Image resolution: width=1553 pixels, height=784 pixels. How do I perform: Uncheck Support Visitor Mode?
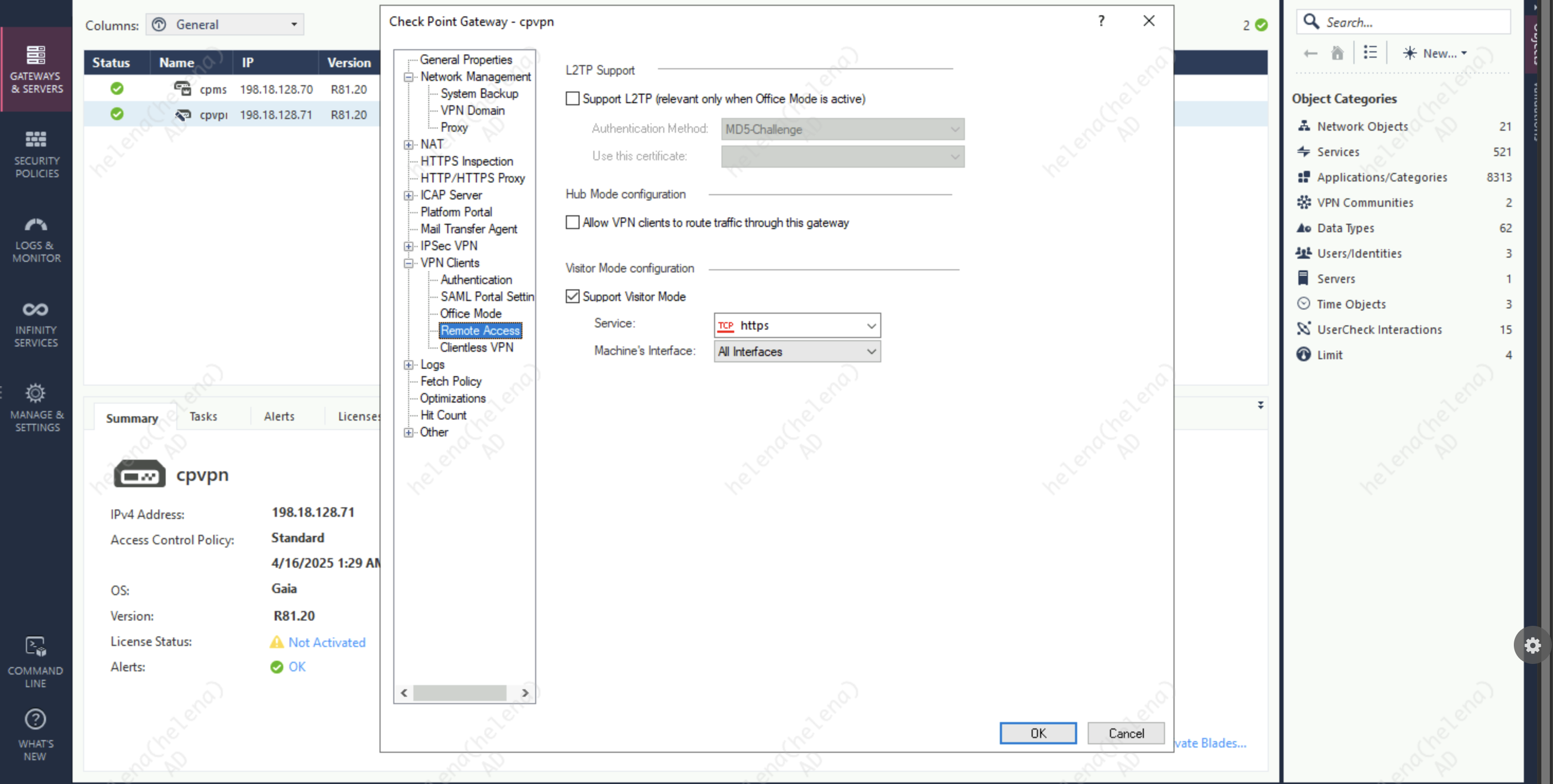click(572, 296)
